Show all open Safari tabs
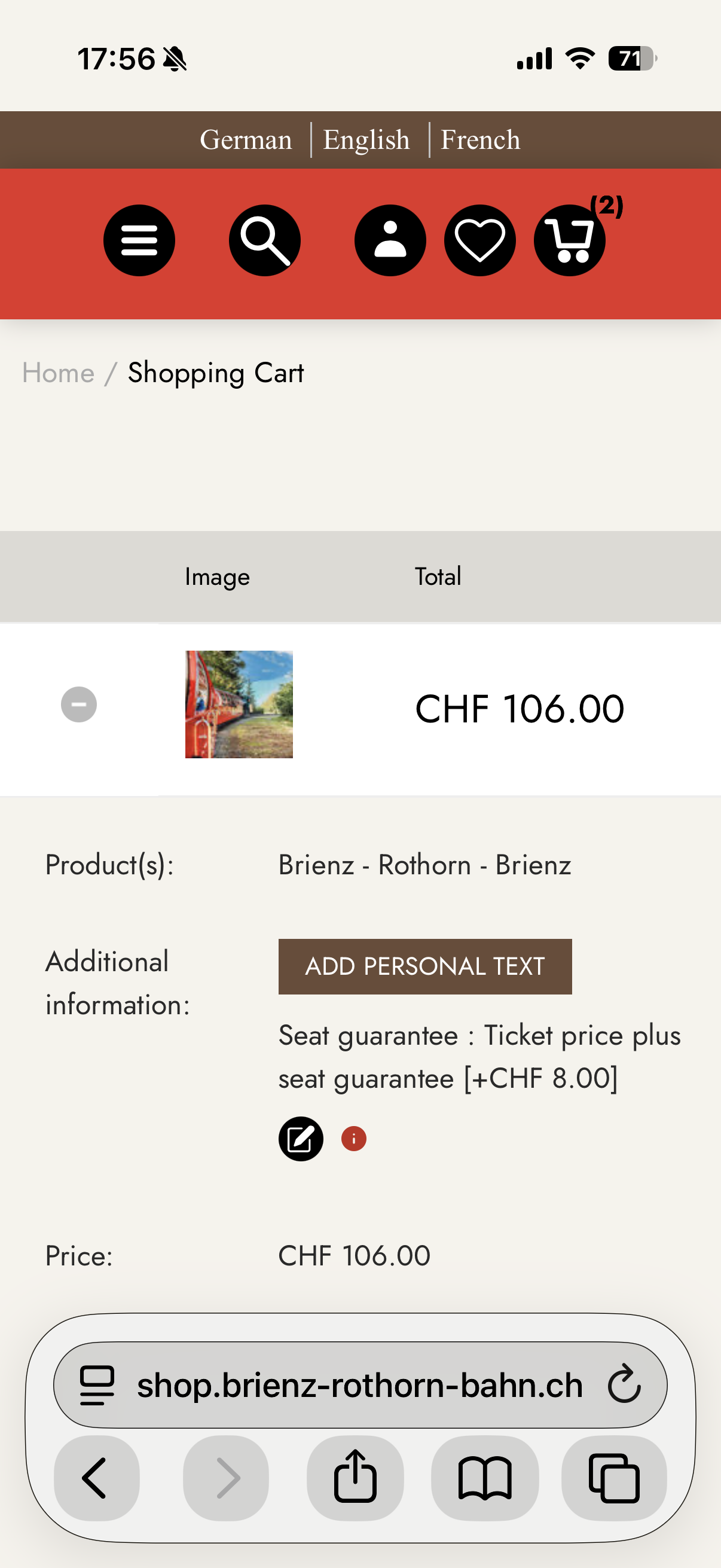 613,1477
